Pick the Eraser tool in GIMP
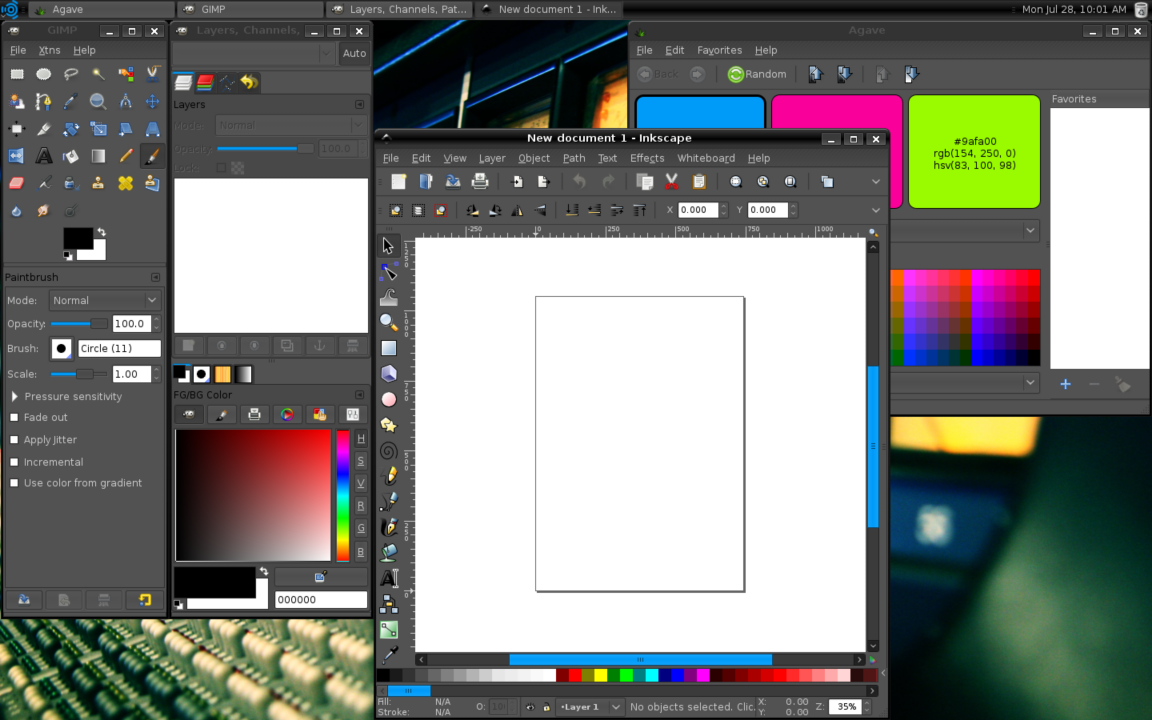Screen dimensions: 1152x720 point(17,183)
